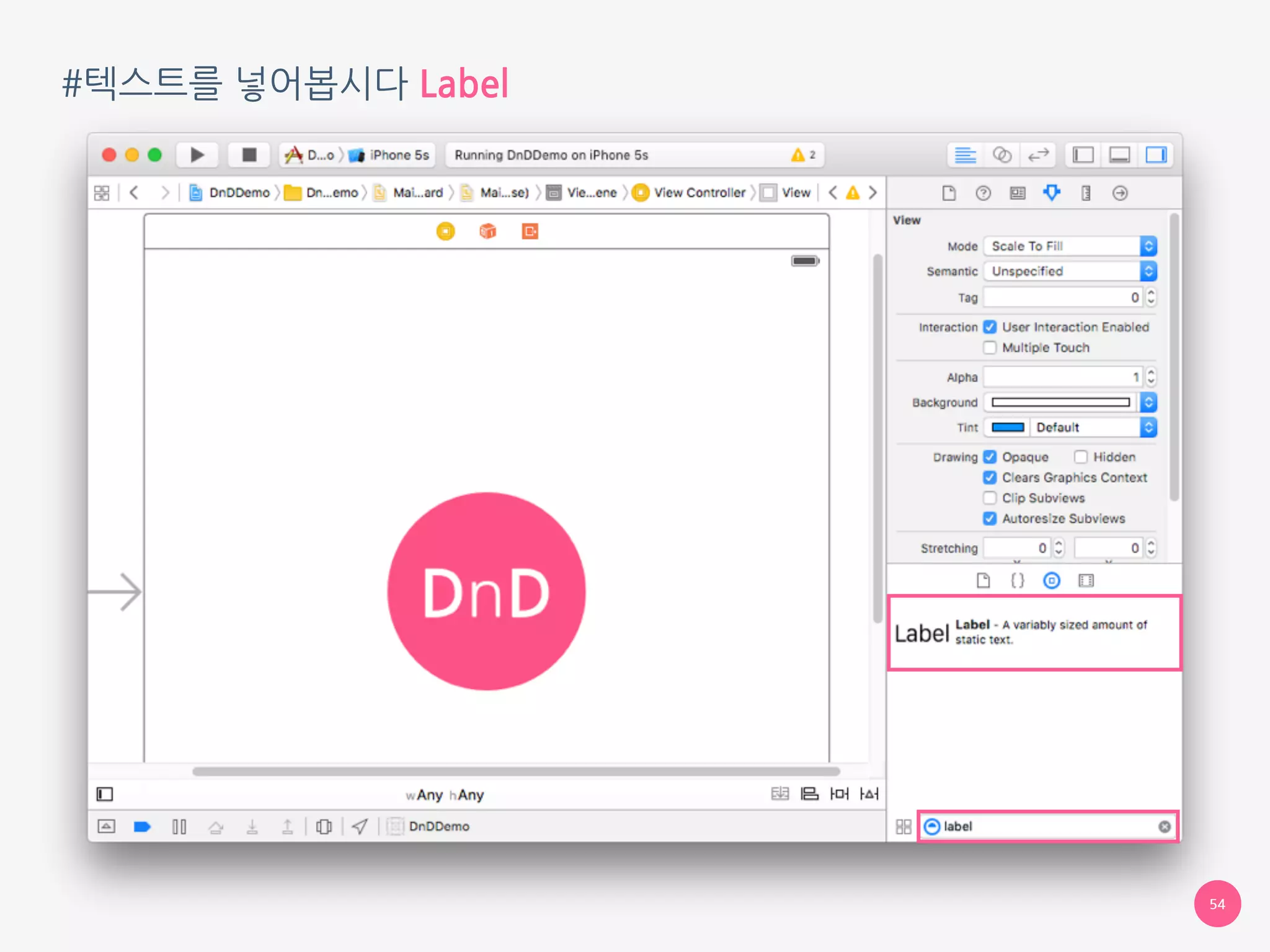Screen dimensions: 1270x952
Task: Click the First Responder cube icon
Action: point(488,231)
